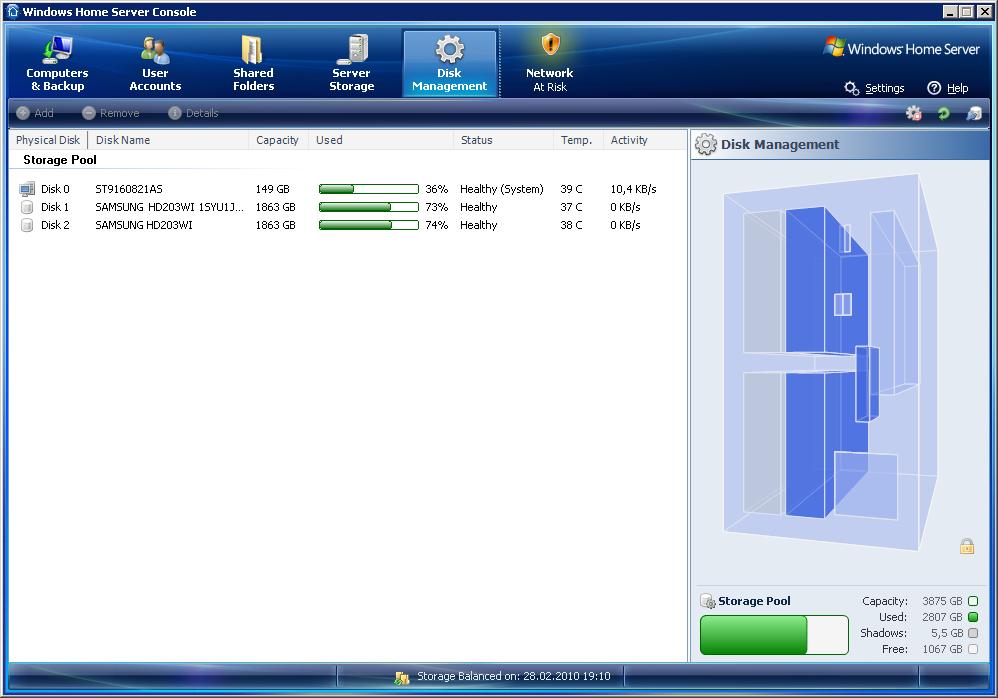The image size is (998, 698).
Task: Click the Add button in the toolbar
Action: pyautogui.click(x=35, y=113)
